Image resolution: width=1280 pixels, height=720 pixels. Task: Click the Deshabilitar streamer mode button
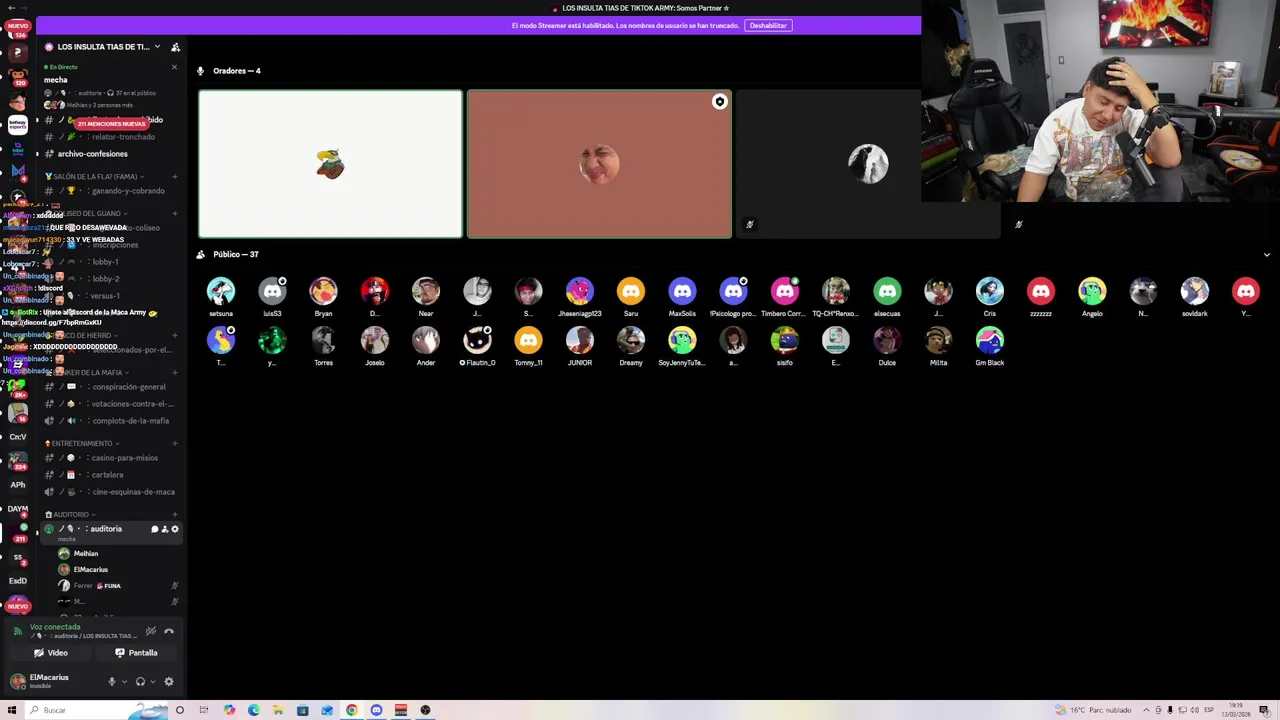tap(768, 25)
